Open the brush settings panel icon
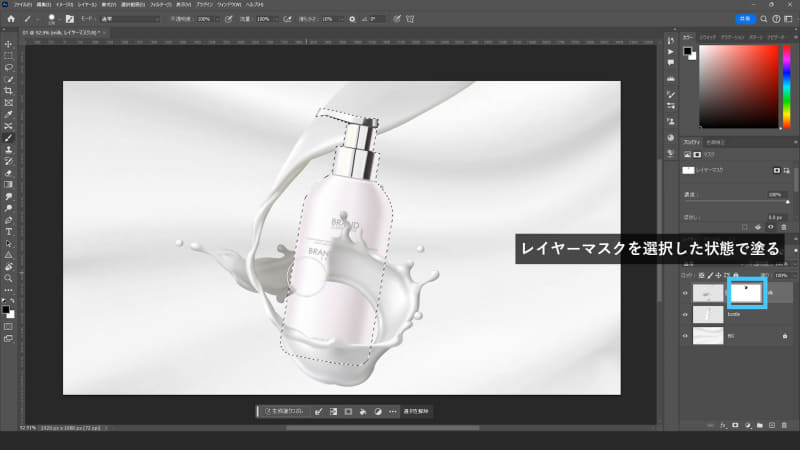Image resolution: width=800 pixels, height=450 pixels. click(x=70, y=19)
